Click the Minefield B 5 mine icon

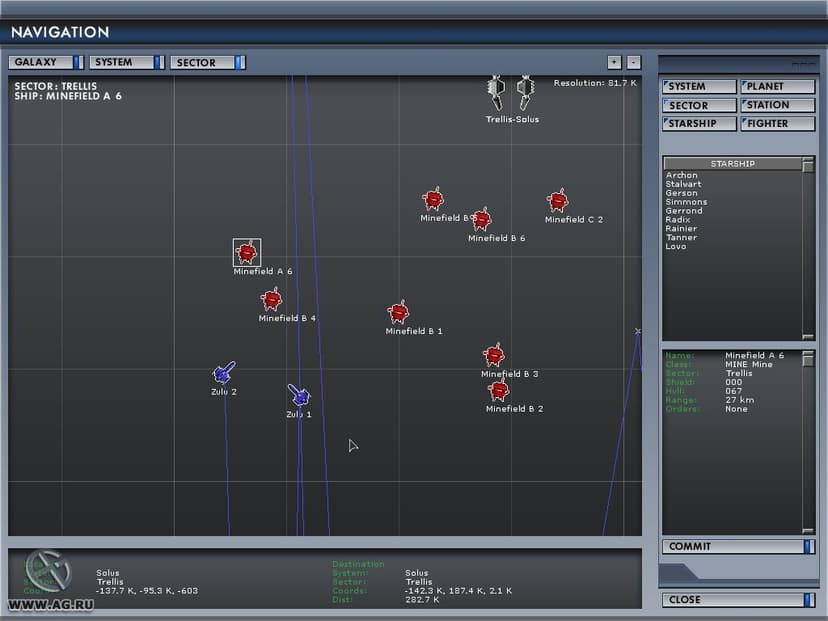click(433, 199)
